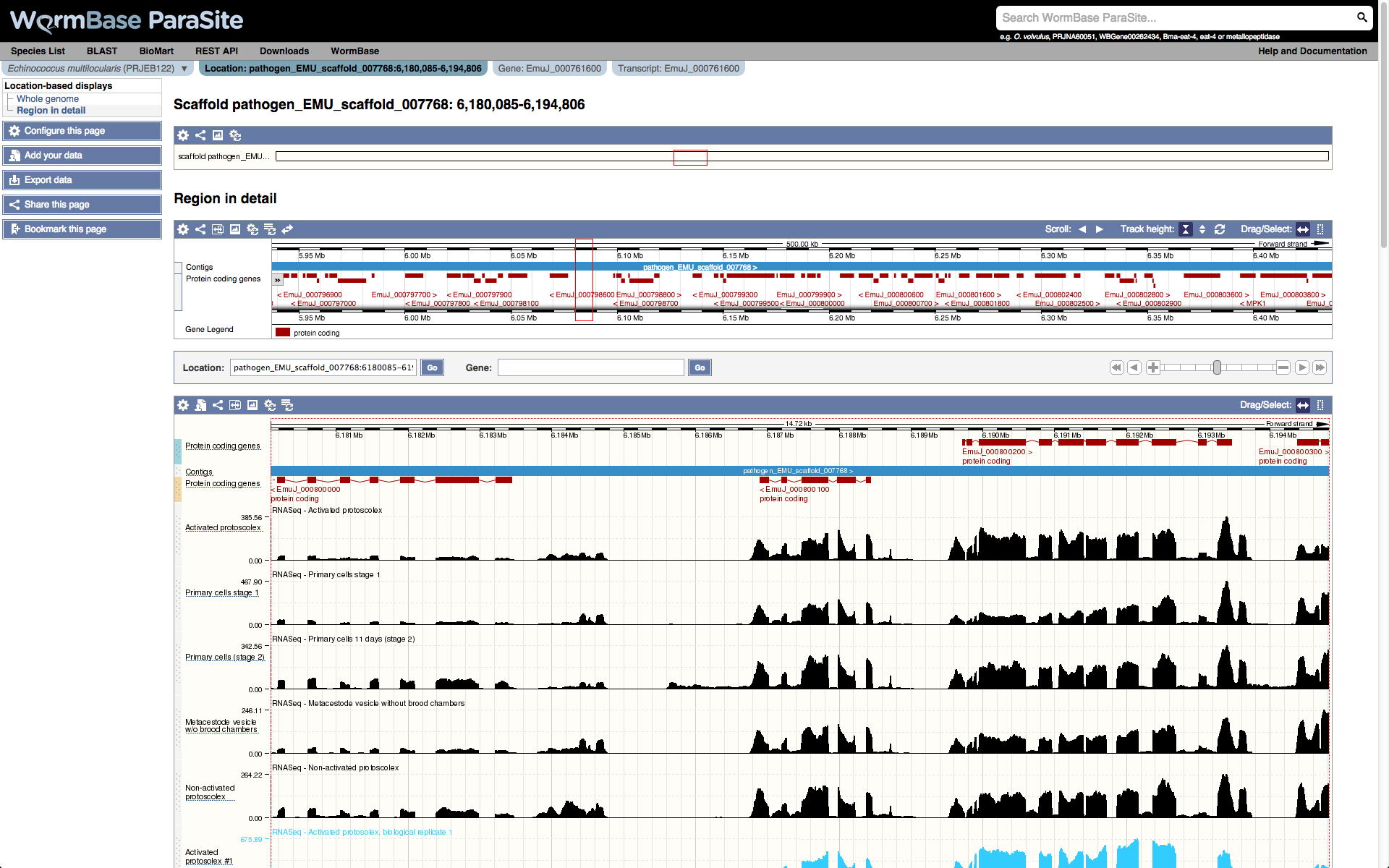Adjust track height with up-down stepper
1389x868 pixels.
[1202, 229]
